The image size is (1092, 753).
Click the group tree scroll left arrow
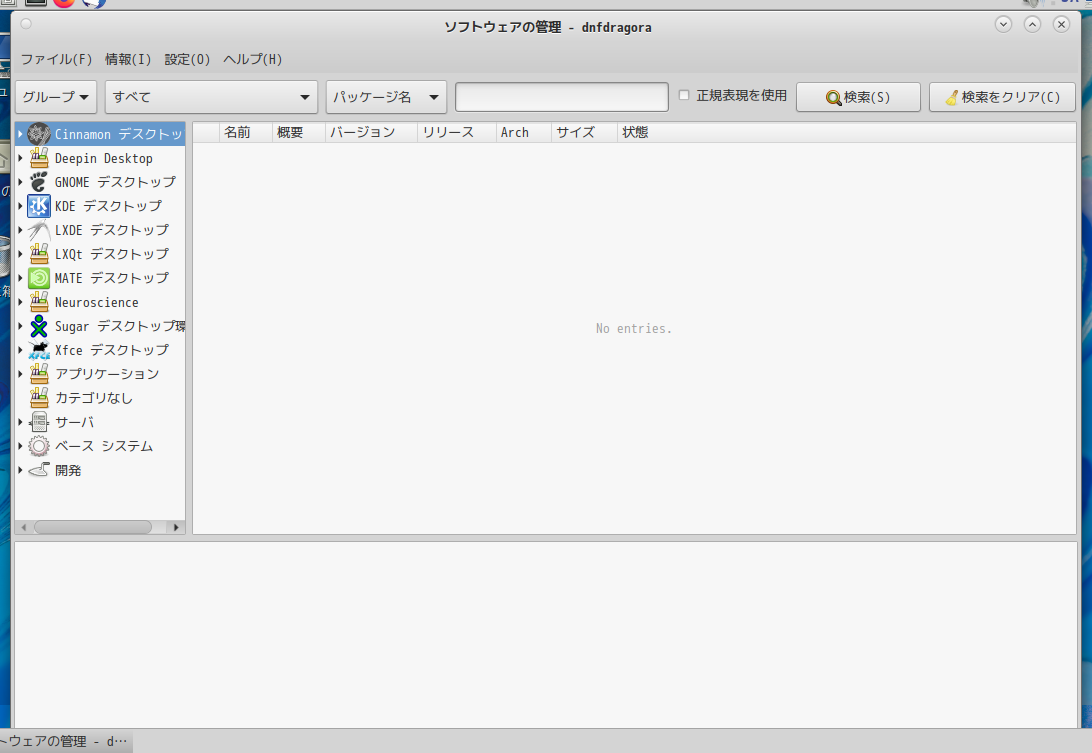pos(24,527)
